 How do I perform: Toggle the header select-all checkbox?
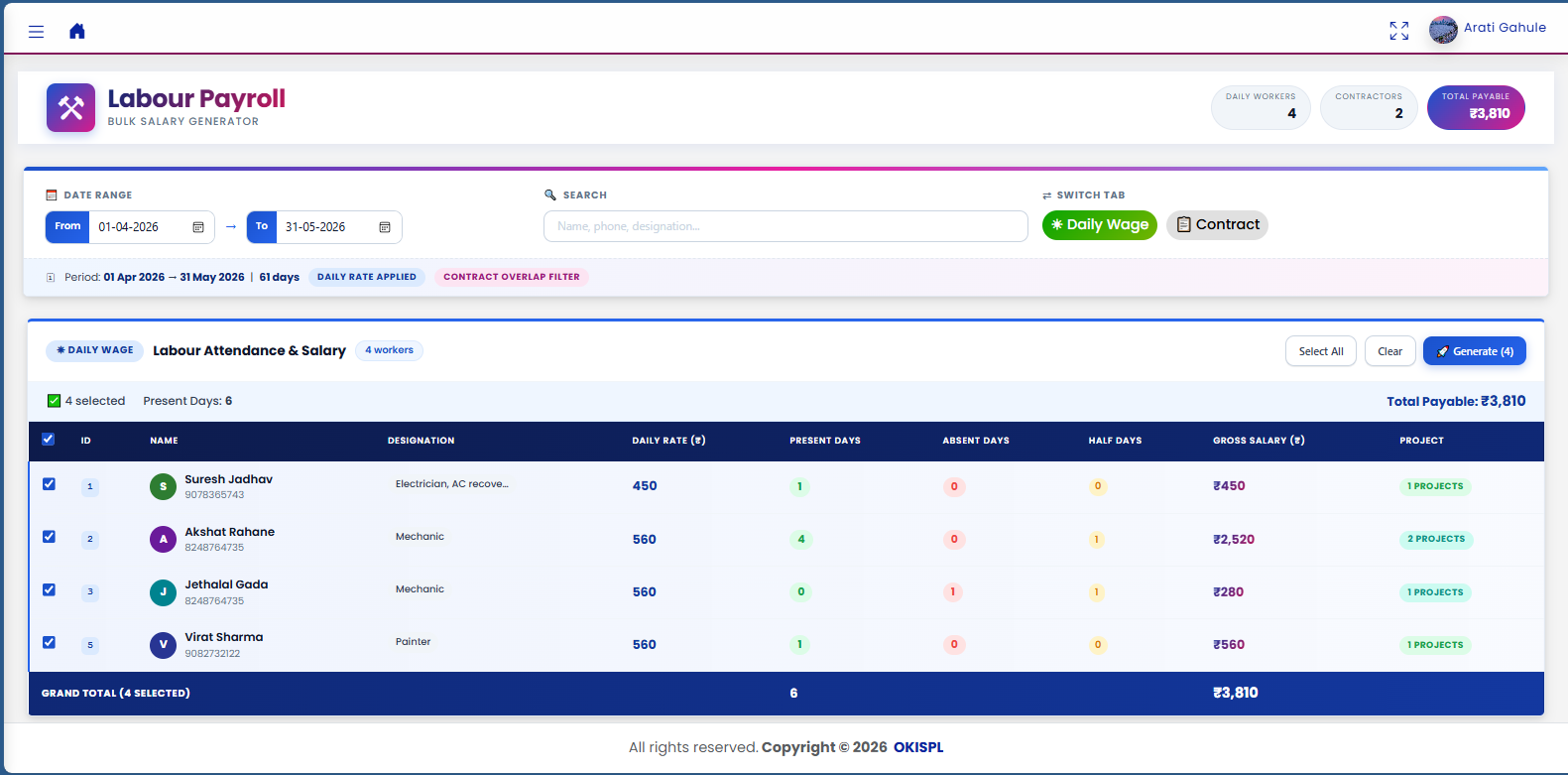pos(48,439)
